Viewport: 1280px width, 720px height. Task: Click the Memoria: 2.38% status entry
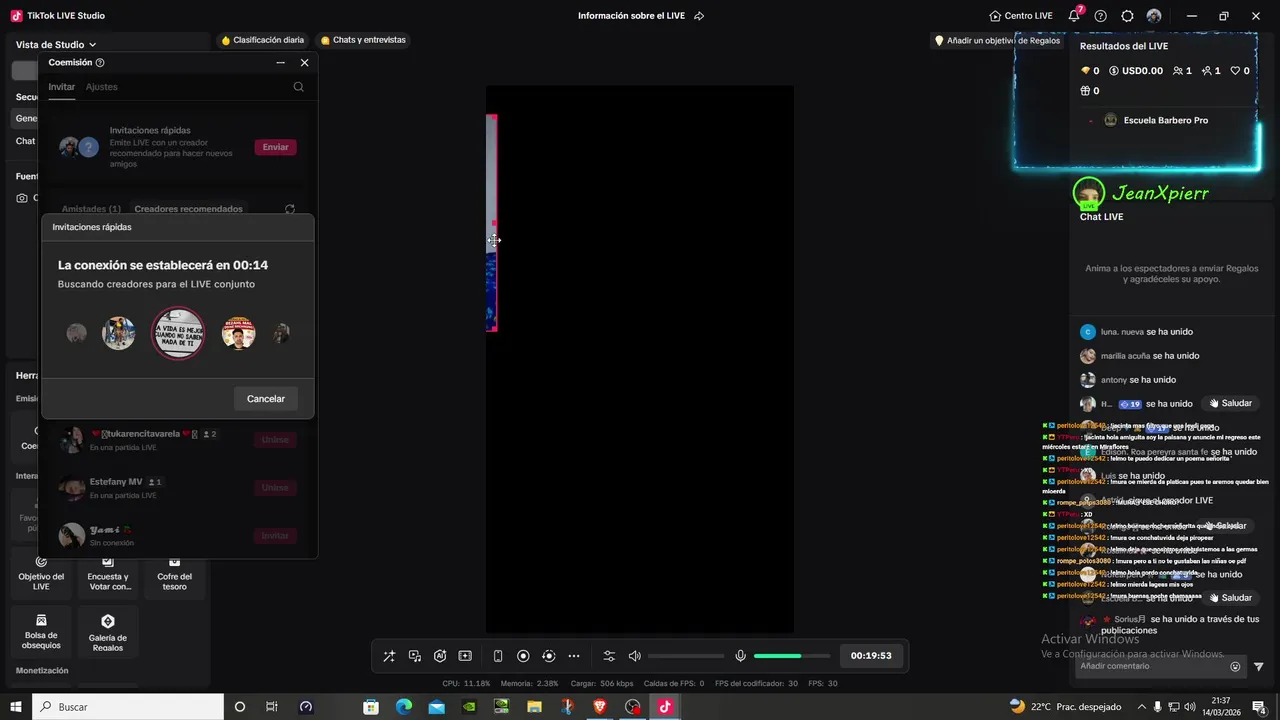tap(530, 684)
